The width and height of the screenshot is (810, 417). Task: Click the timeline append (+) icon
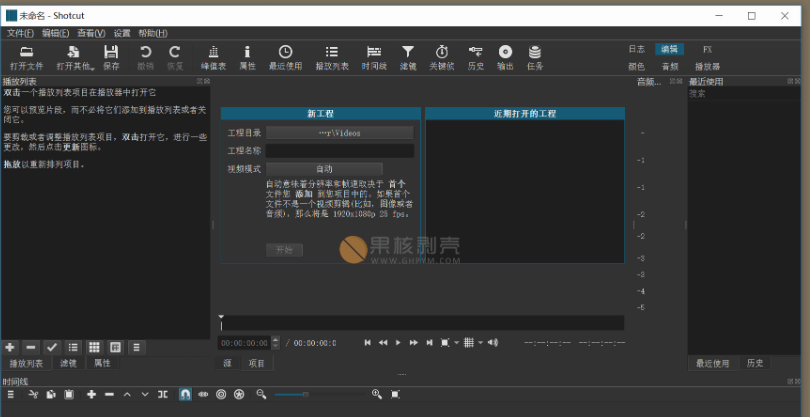(x=91, y=394)
